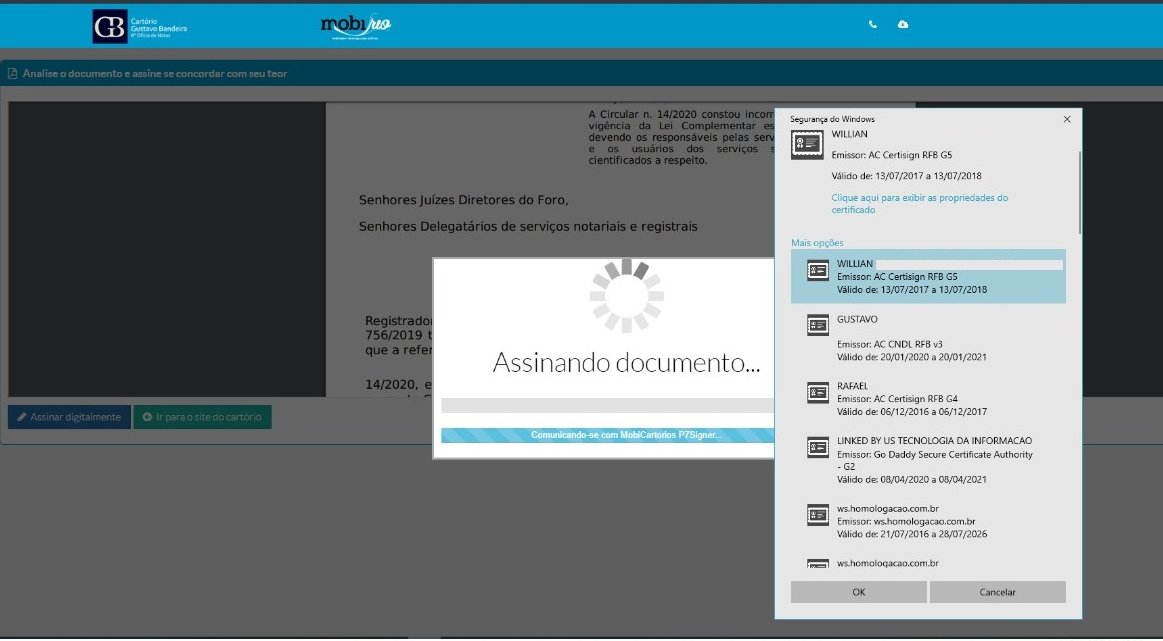Click Cancelar in the certificate dialog
The image size is (1163, 641).
(x=997, y=592)
